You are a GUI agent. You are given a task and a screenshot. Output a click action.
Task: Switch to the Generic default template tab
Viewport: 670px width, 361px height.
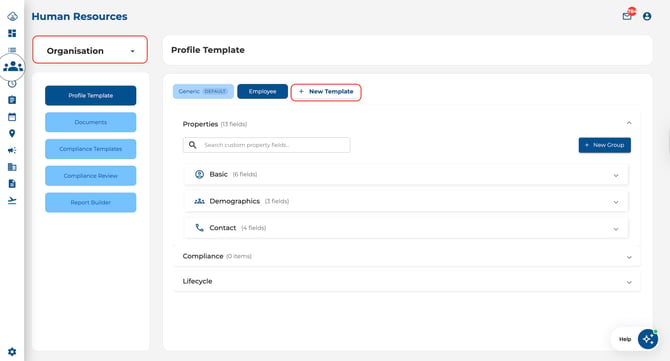(x=203, y=91)
